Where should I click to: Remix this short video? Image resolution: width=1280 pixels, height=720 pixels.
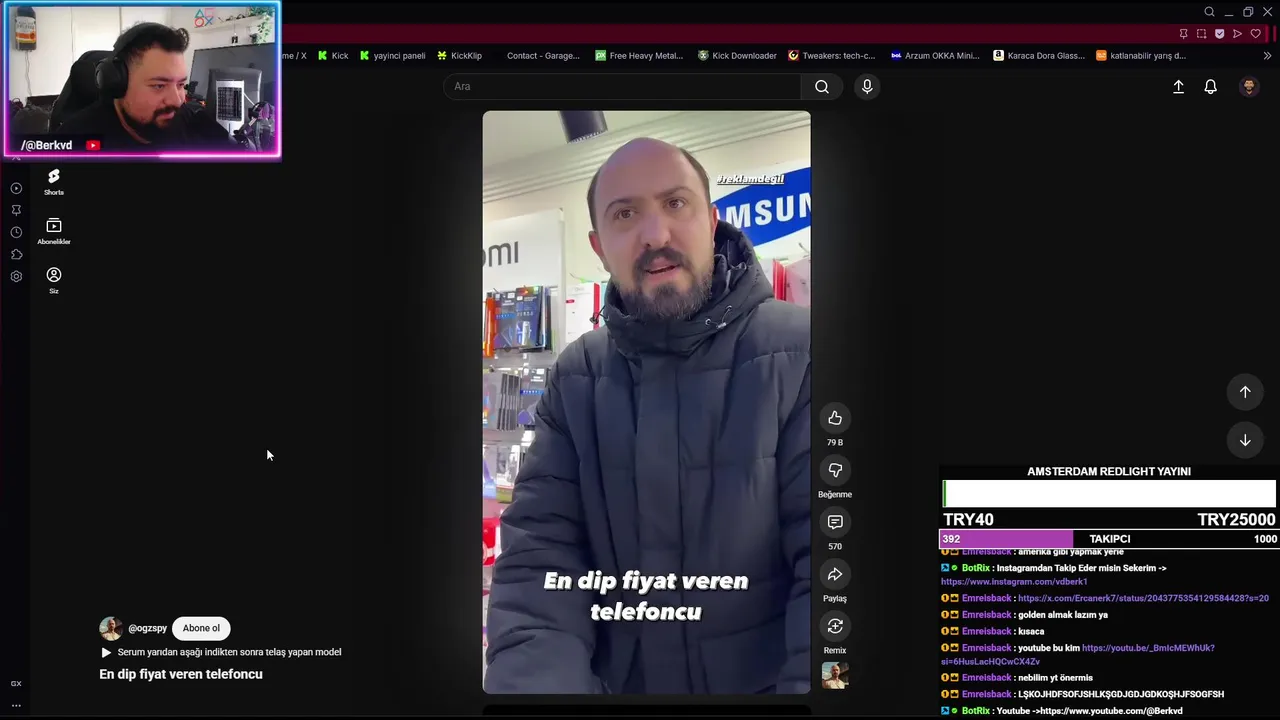tap(835, 626)
